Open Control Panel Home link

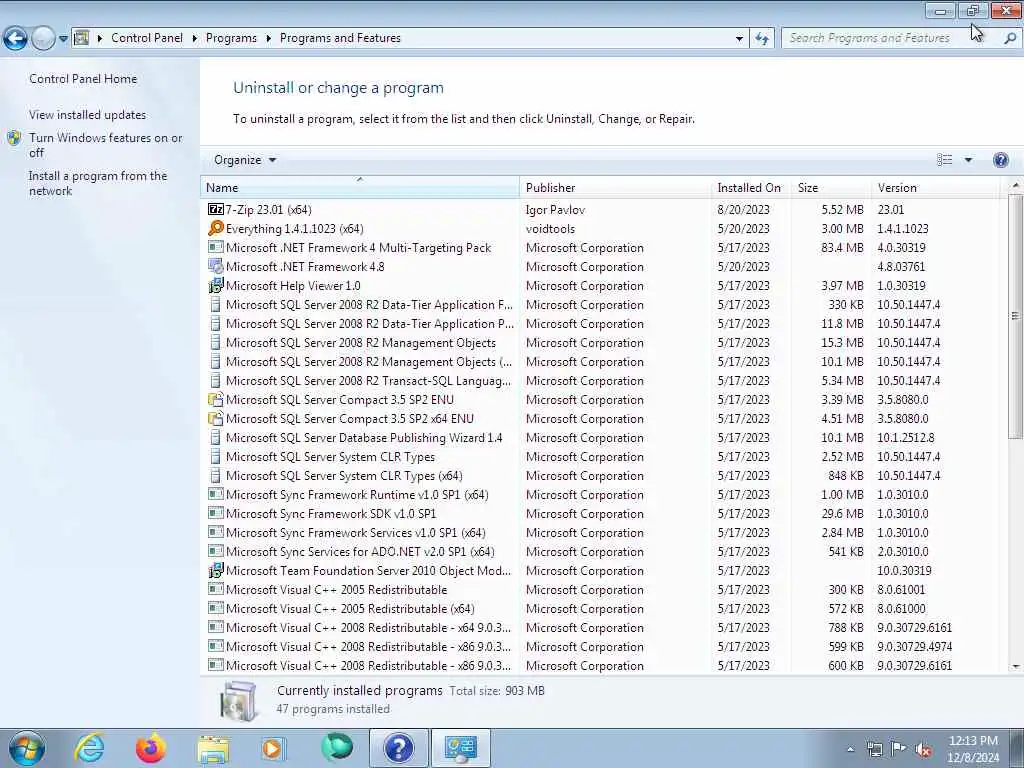coord(83,79)
